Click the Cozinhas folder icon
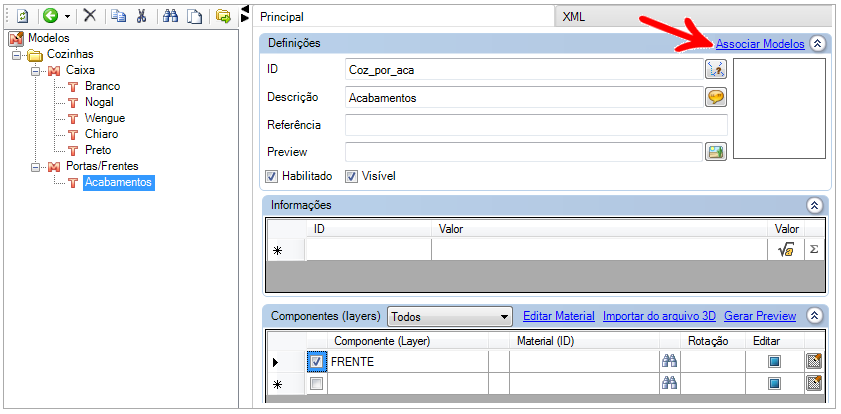This screenshot has height=414, width=841. pos(35,55)
